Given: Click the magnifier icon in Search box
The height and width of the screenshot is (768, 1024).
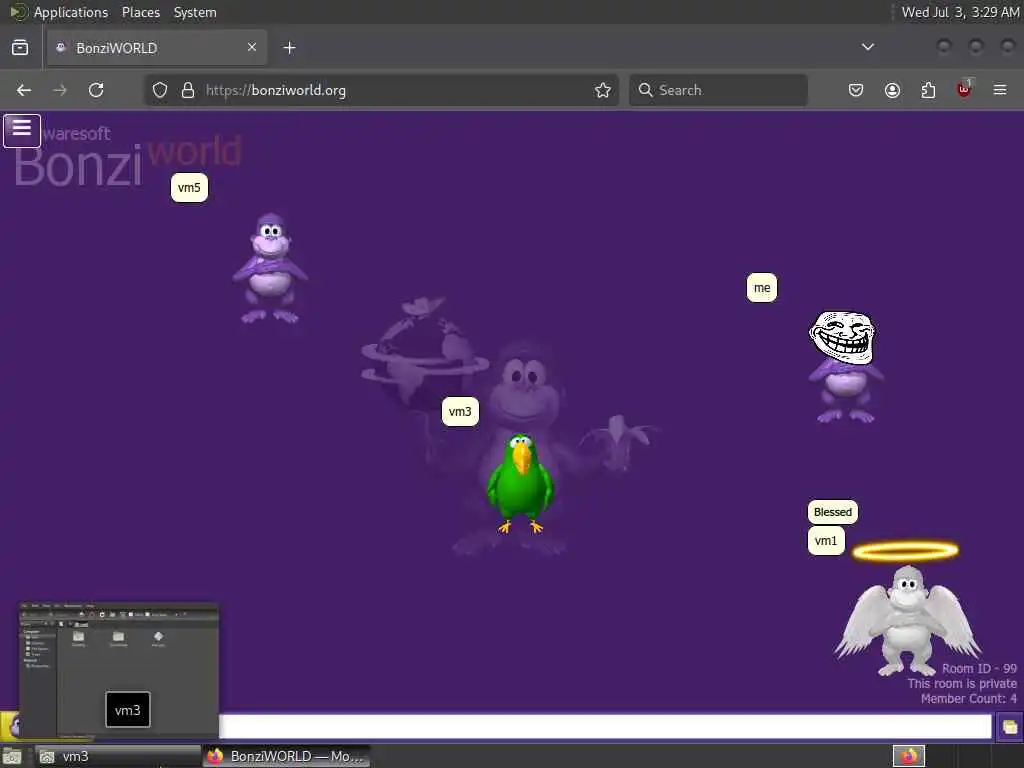Looking at the screenshot, I should pyautogui.click(x=645, y=90).
